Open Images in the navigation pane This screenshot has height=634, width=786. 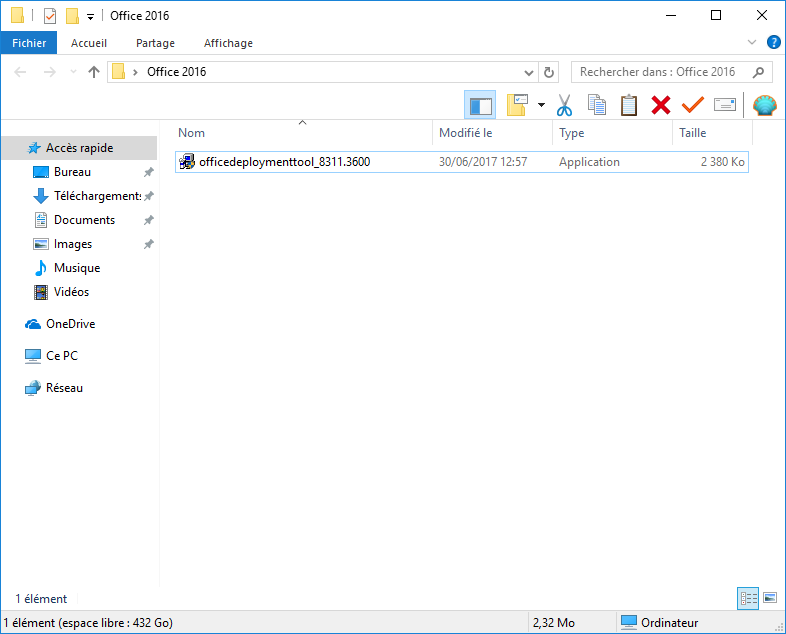coord(73,244)
